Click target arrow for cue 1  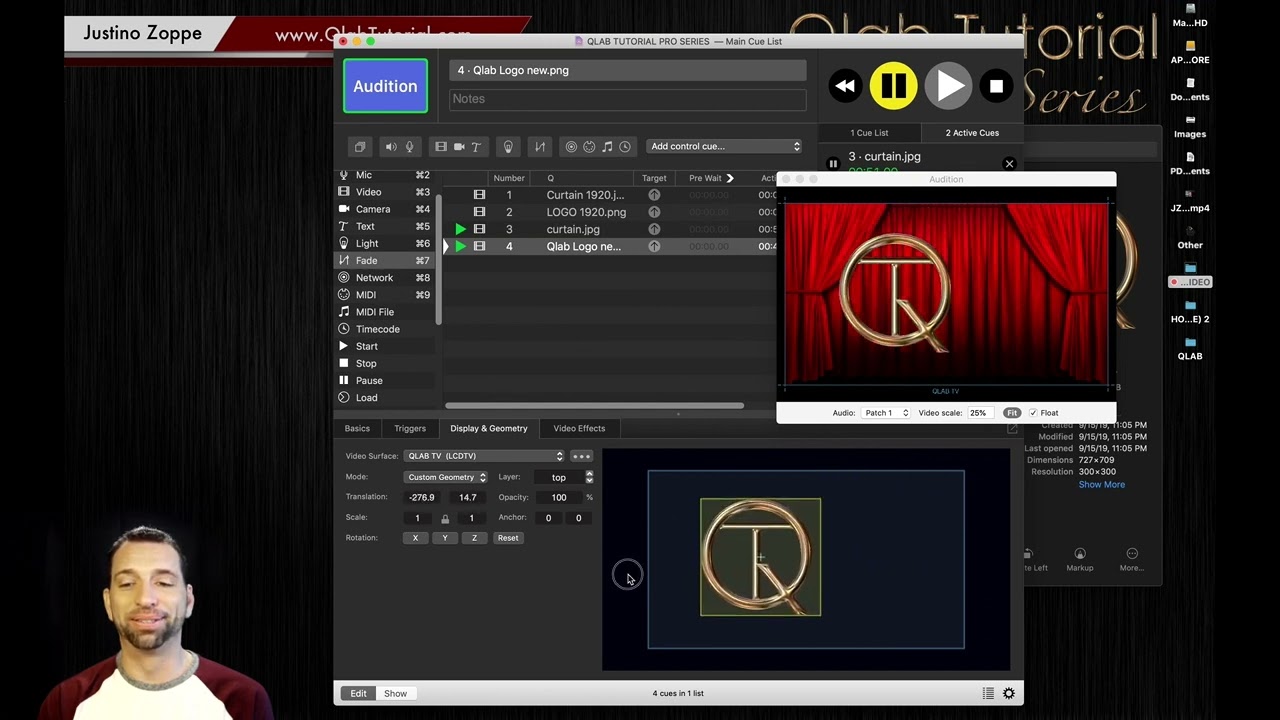pyautogui.click(x=654, y=195)
